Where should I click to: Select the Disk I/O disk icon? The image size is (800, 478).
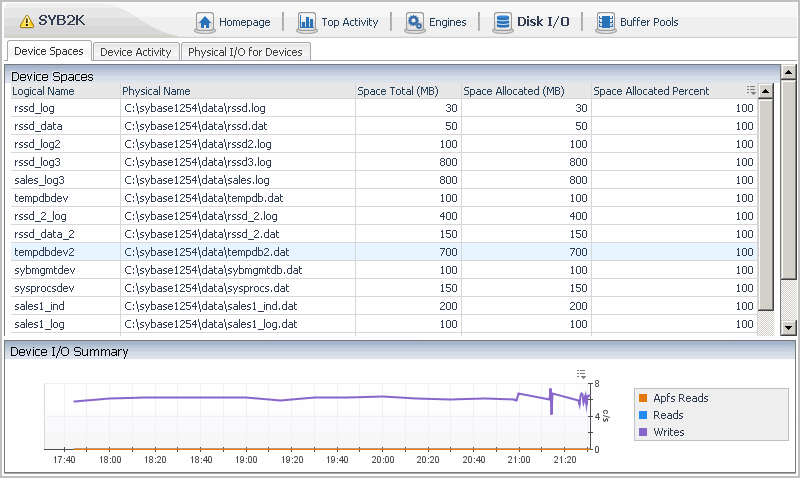click(500, 22)
